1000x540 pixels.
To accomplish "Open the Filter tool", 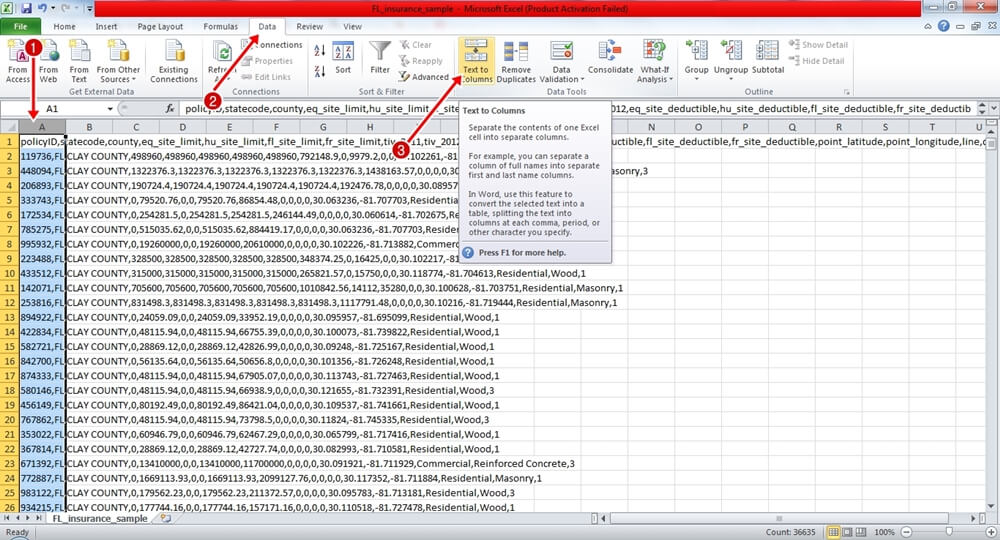I will (x=380, y=60).
